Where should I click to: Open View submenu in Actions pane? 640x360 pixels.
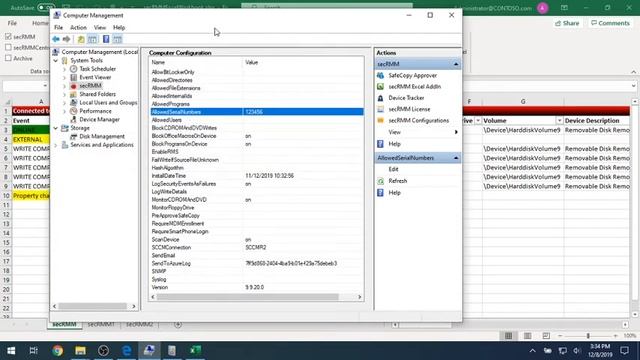point(418,132)
